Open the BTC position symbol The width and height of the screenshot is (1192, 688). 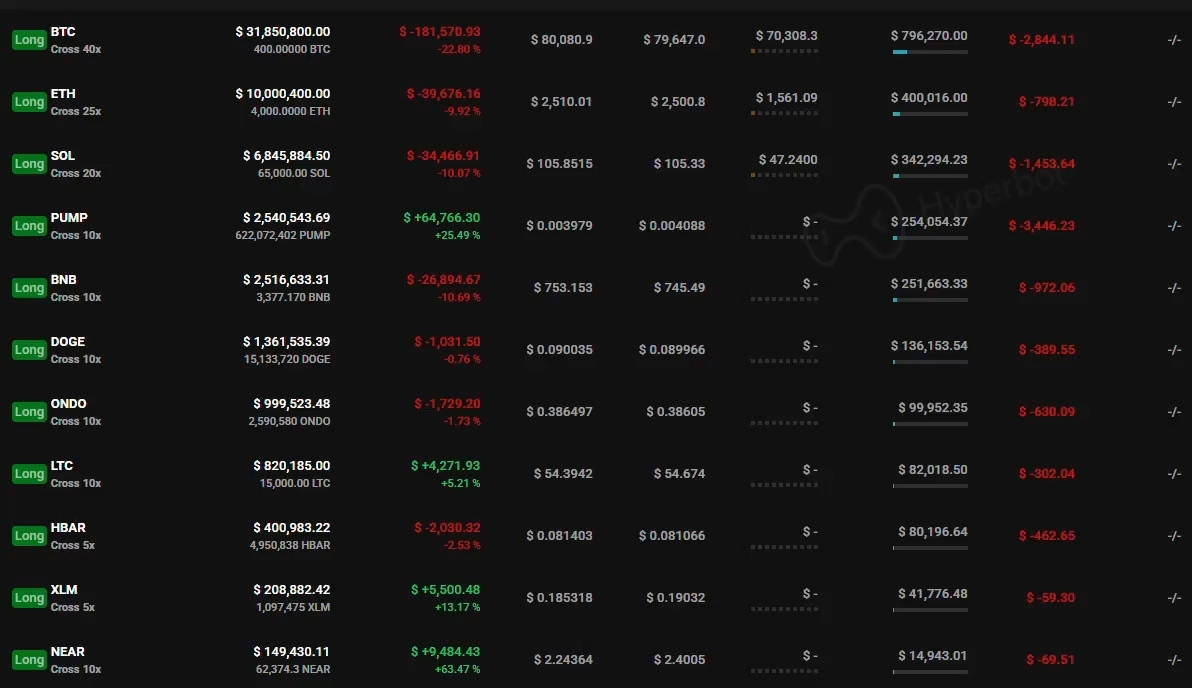pyautogui.click(x=63, y=32)
